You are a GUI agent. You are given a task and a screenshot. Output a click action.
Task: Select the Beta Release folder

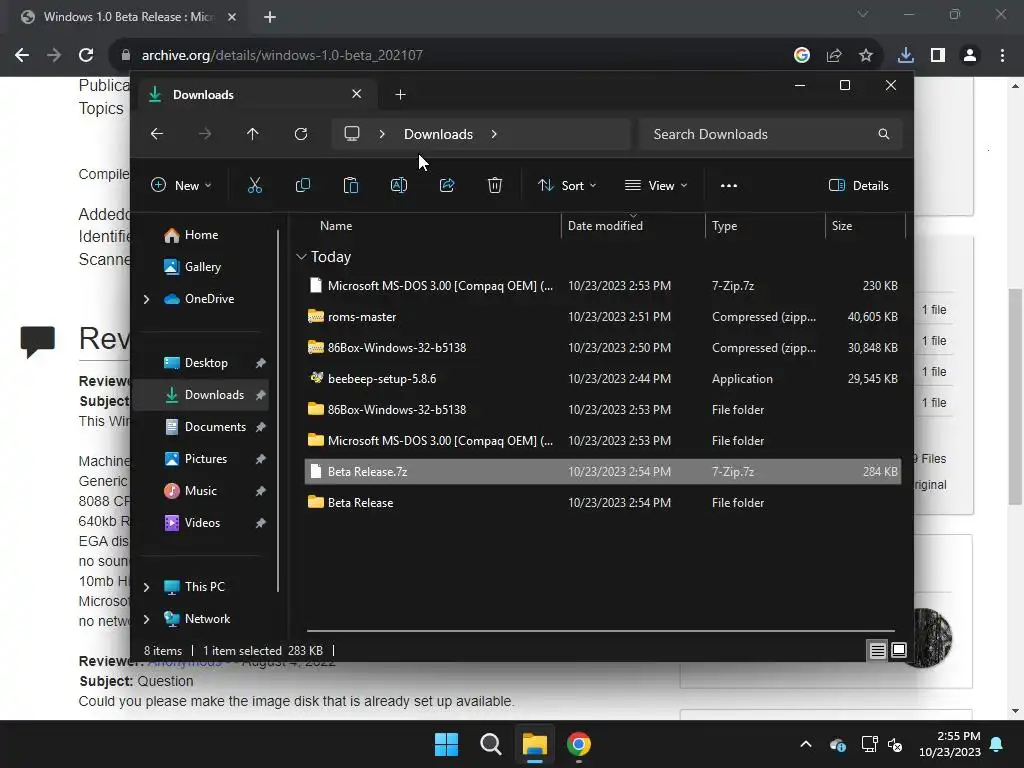pyautogui.click(x=602, y=503)
